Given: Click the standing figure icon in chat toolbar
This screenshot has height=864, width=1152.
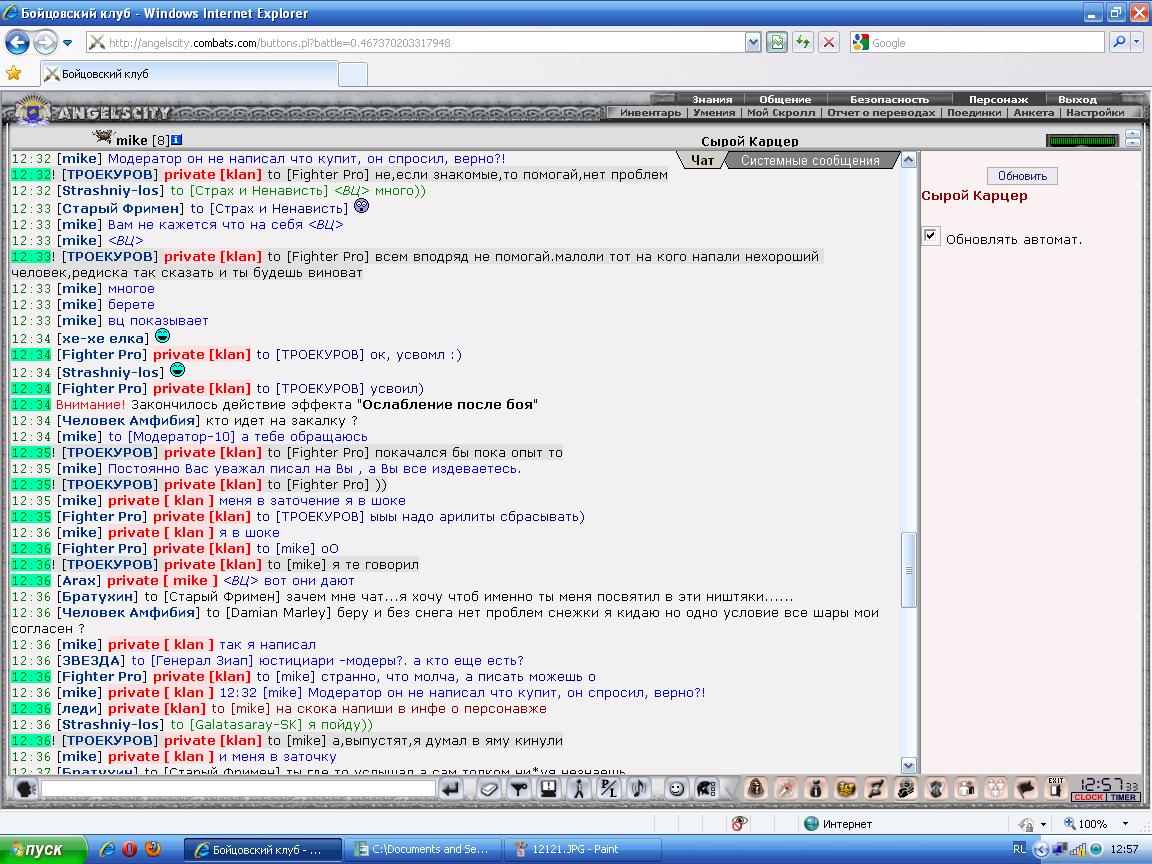Looking at the screenshot, I should point(579,789).
